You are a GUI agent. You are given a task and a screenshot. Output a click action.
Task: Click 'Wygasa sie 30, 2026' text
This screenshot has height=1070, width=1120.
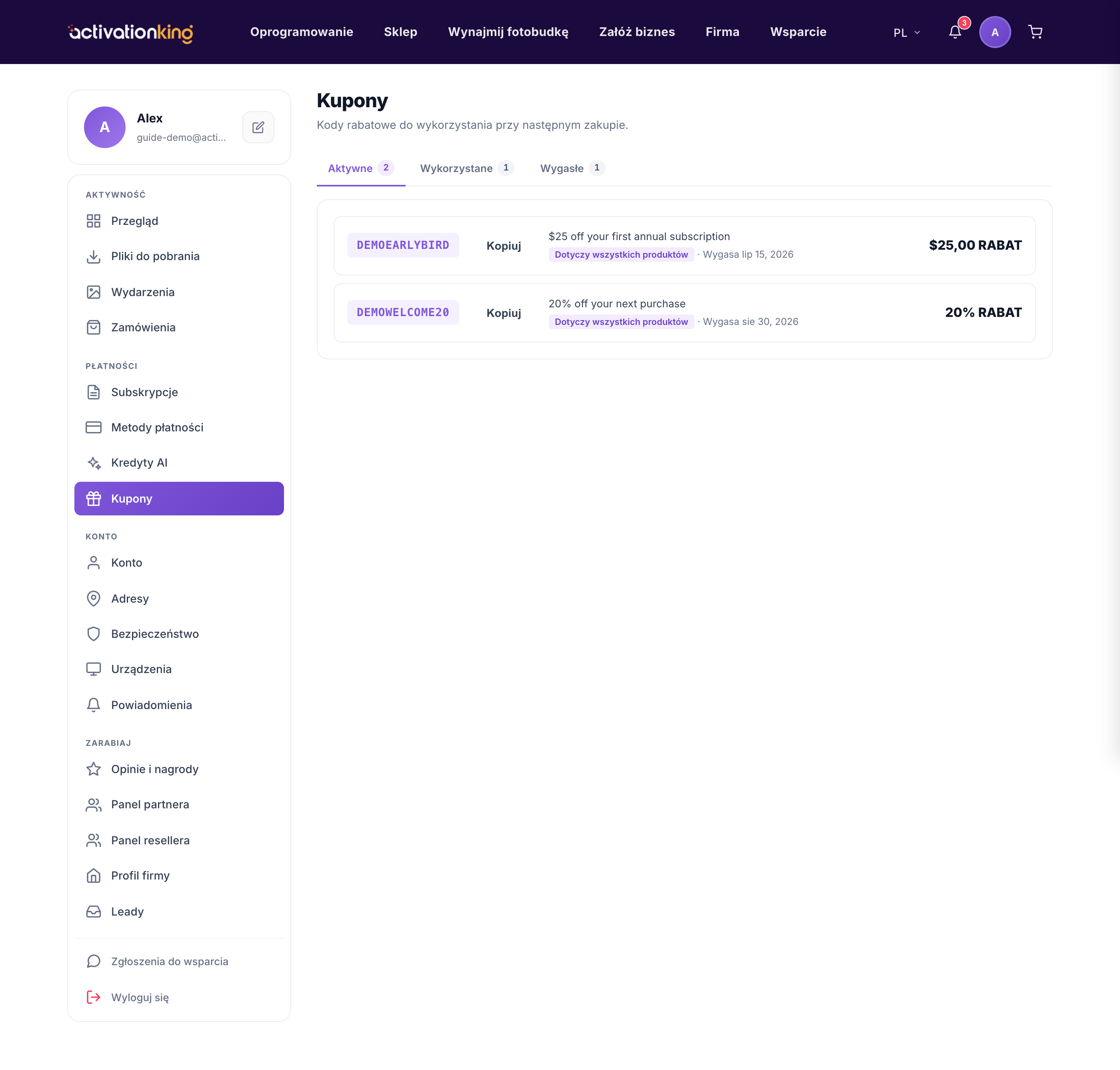[750, 322]
